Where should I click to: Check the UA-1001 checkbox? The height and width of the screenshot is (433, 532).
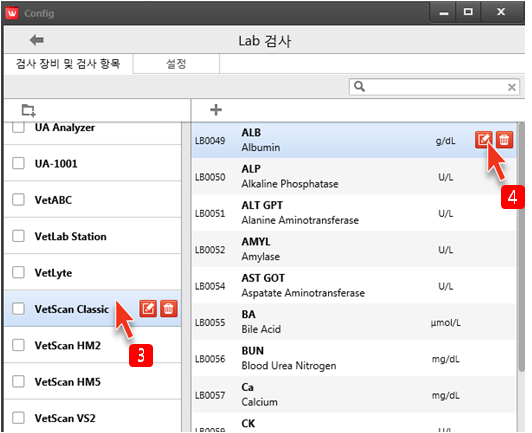18,163
